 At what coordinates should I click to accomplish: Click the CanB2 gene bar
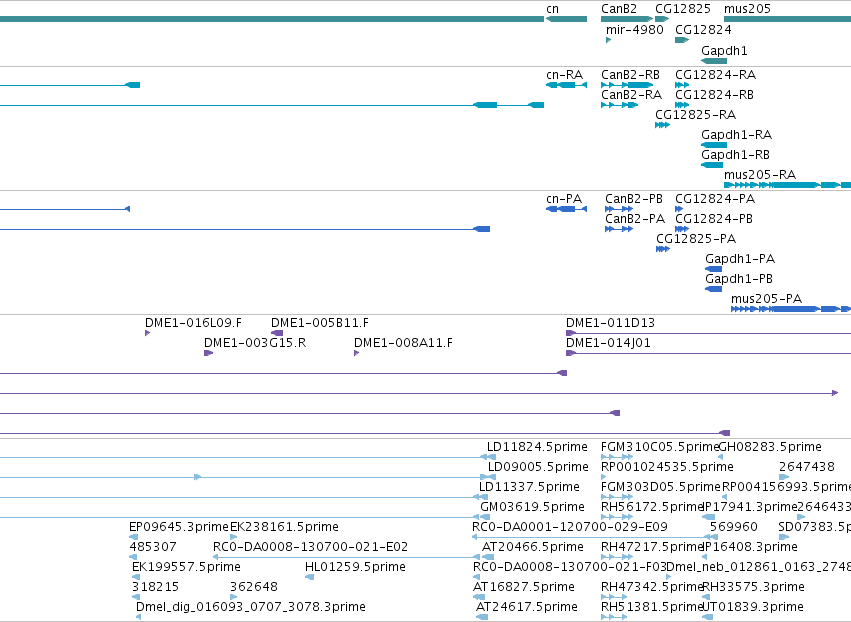pos(627,19)
